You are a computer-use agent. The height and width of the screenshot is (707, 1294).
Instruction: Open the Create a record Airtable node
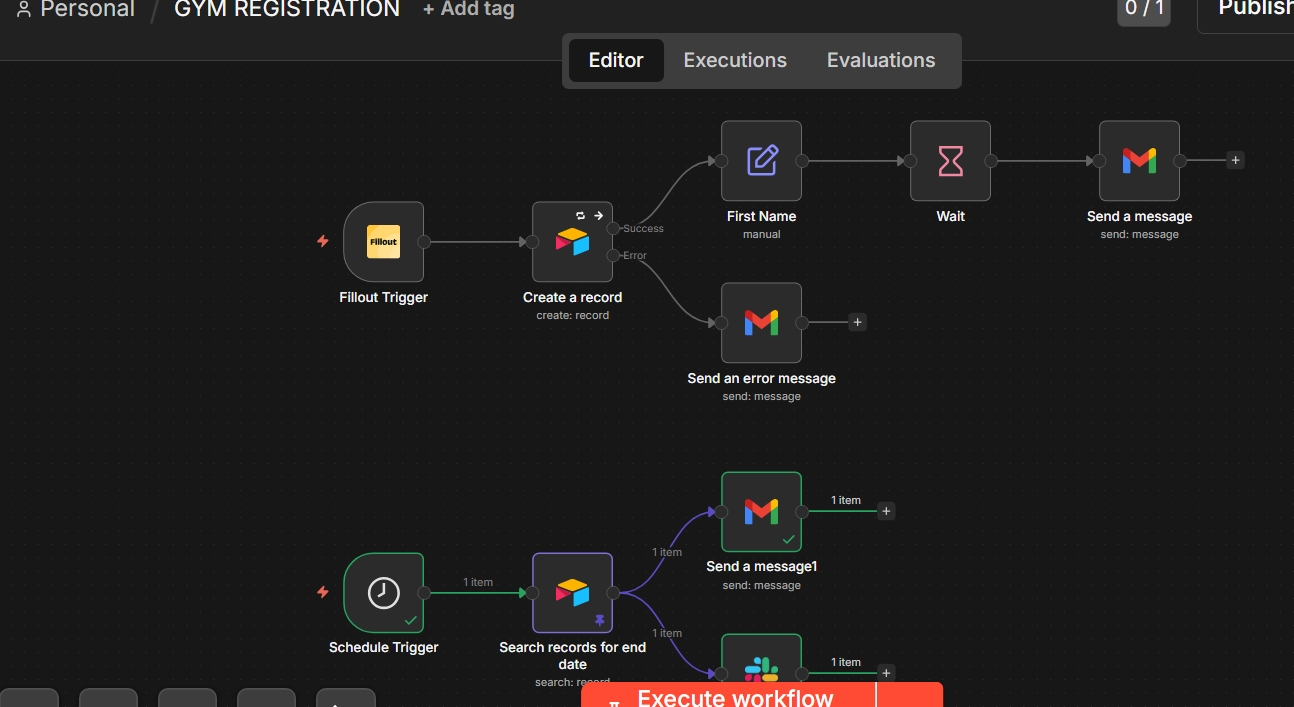pos(572,242)
